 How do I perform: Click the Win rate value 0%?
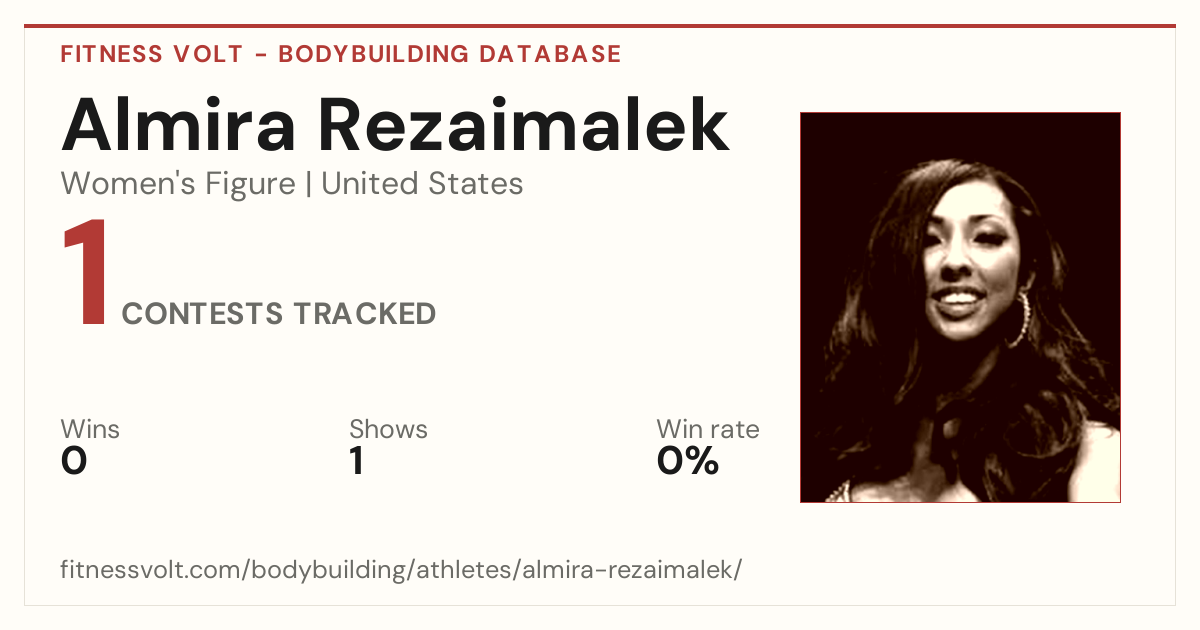tap(688, 461)
